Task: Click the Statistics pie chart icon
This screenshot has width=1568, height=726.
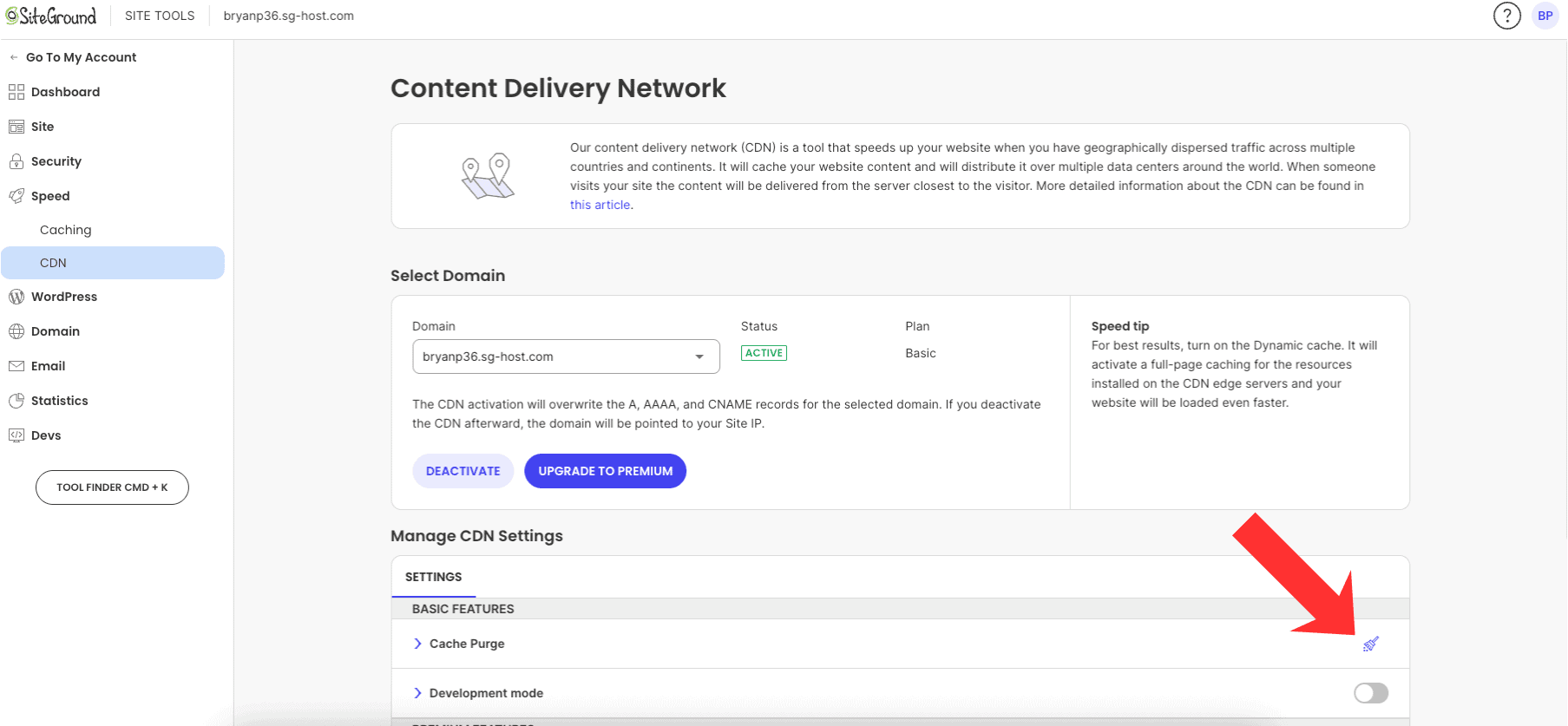Action: tap(16, 401)
